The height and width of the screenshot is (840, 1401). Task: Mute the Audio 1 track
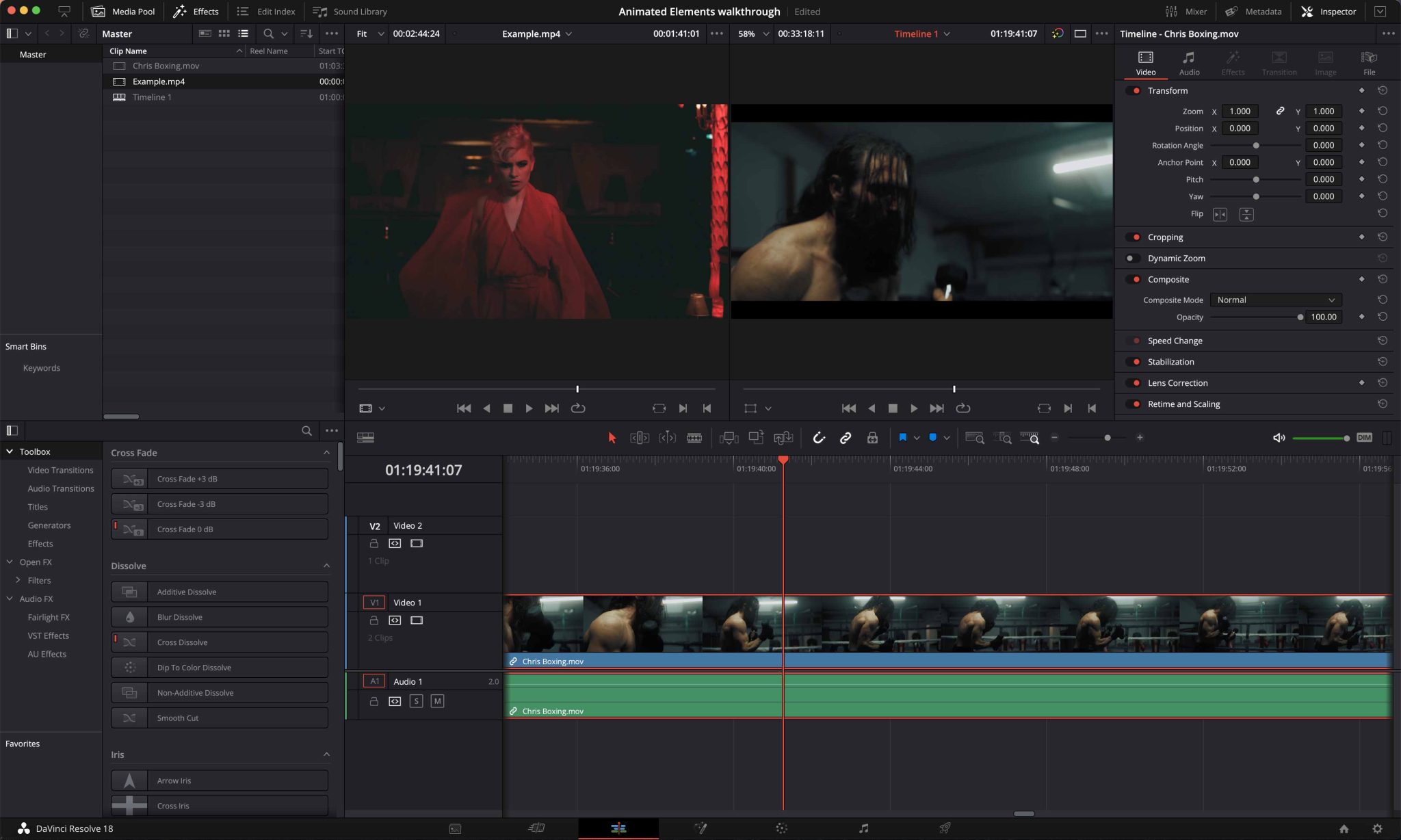(x=437, y=700)
